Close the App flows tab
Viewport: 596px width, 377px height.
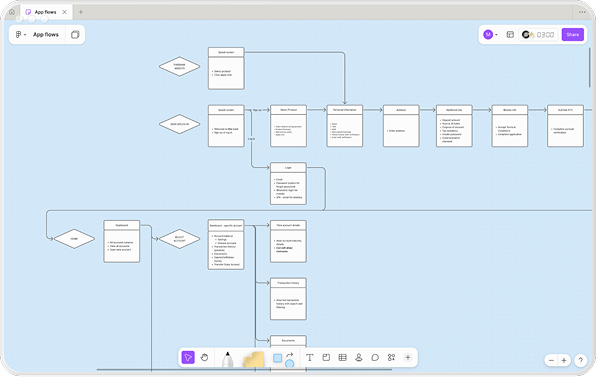coord(65,12)
